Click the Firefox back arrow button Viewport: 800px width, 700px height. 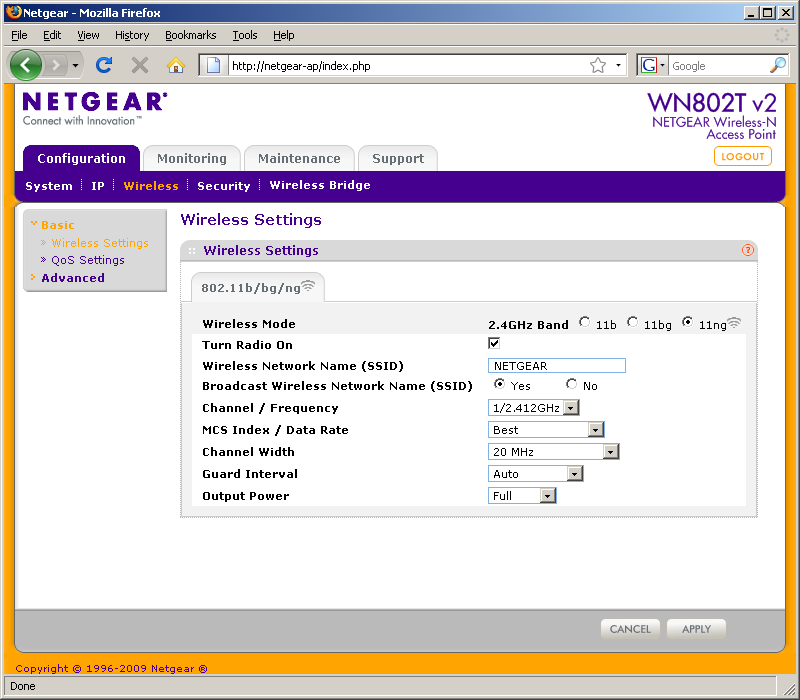[26, 65]
